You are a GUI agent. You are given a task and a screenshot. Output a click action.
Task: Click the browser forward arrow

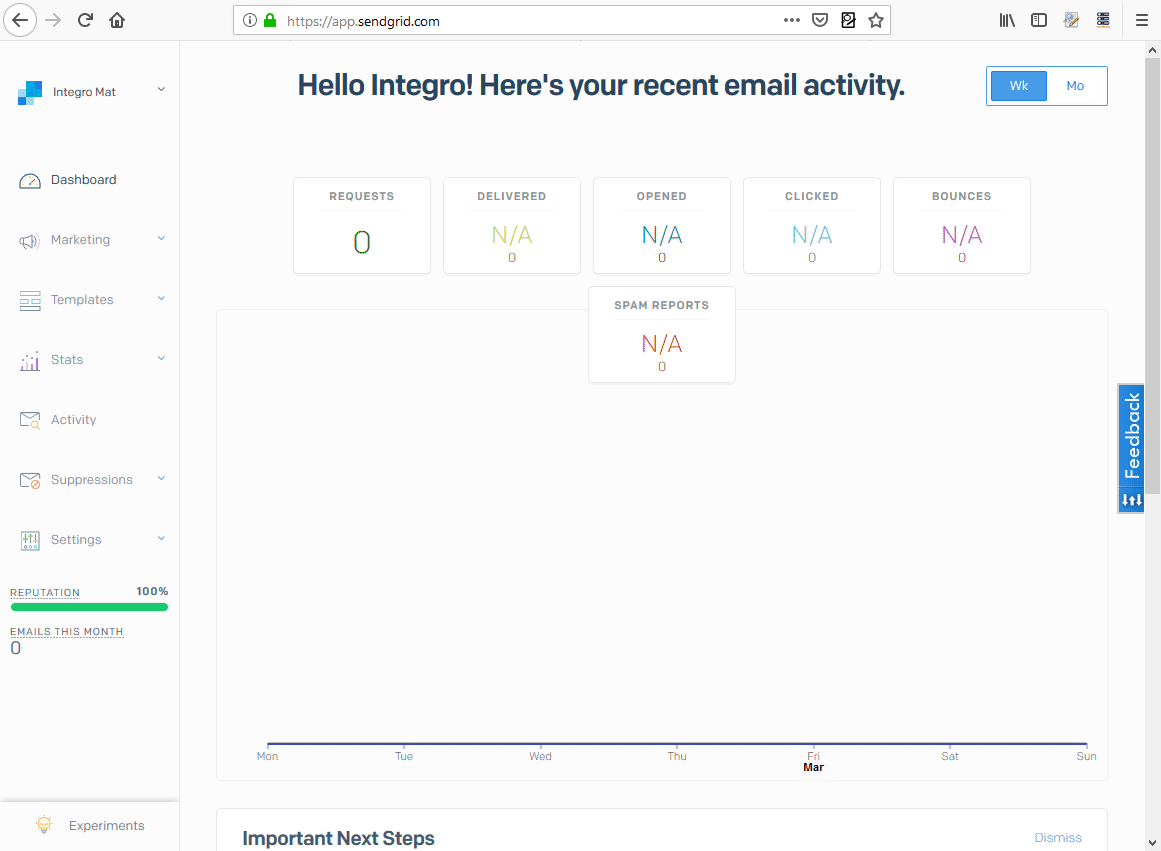[x=53, y=20]
